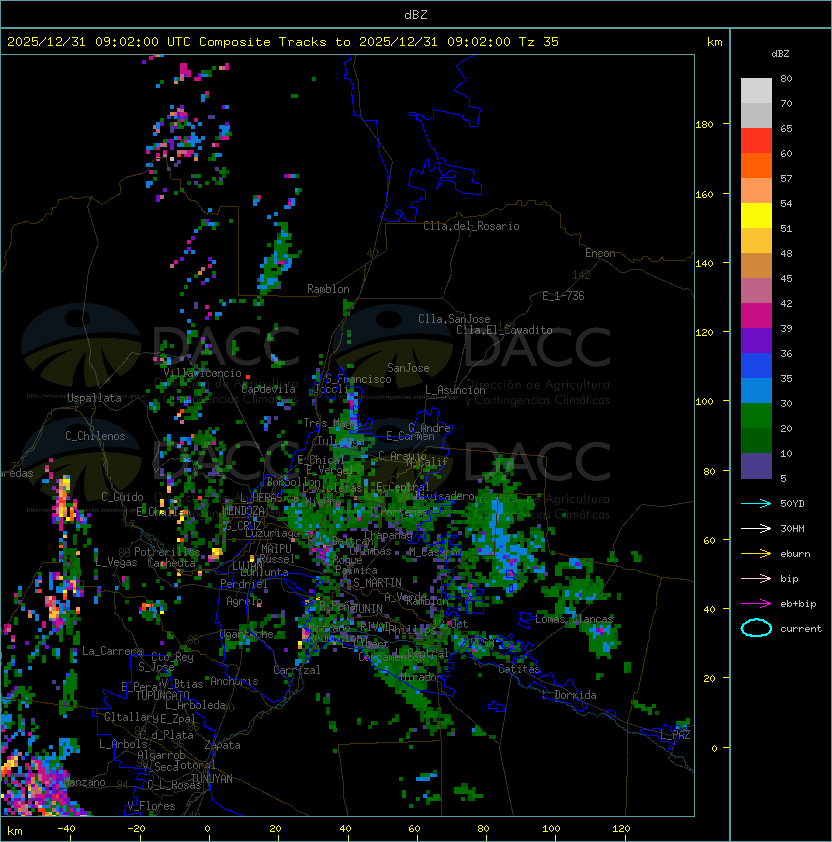This screenshot has height=842, width=832.
Task: Click the 'Zapata' map label
Action: pyautogui.click(x=222, y=745)
